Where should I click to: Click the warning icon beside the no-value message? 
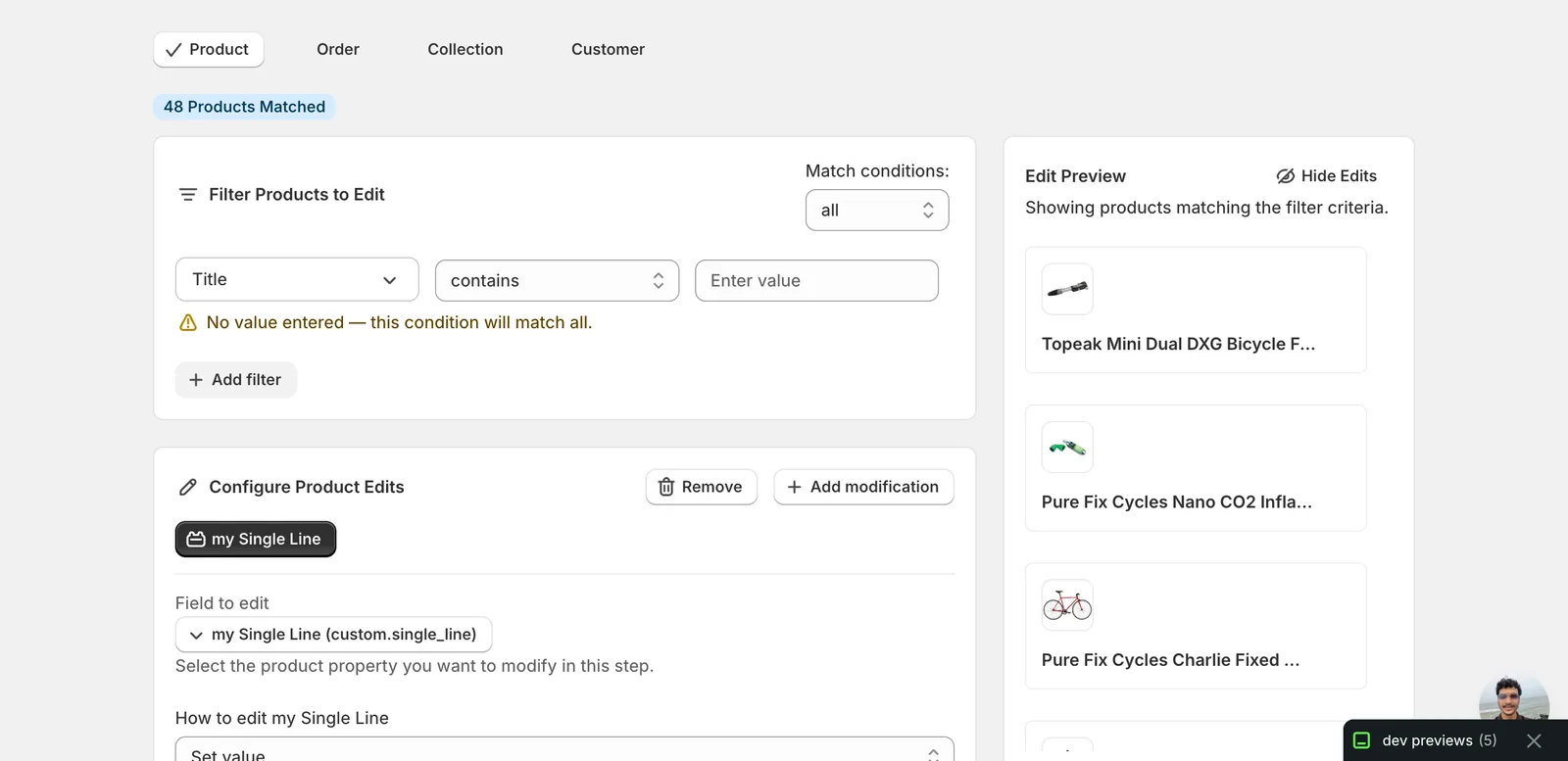point(188,323)
